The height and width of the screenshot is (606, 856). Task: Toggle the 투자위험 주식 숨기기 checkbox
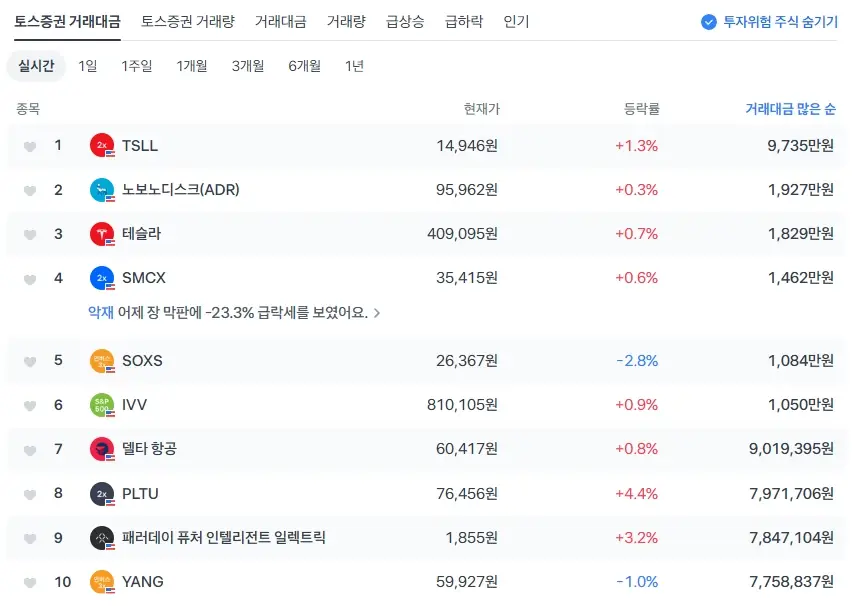[x=709, y=22]
